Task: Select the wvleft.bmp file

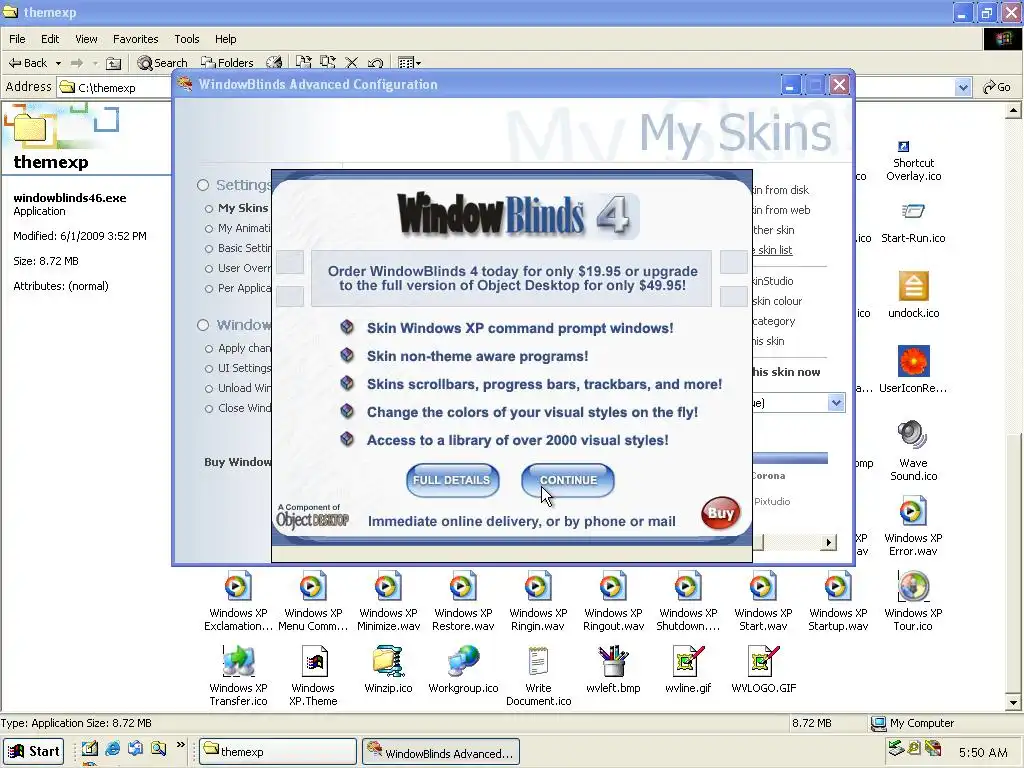Action: click(613, 669)
